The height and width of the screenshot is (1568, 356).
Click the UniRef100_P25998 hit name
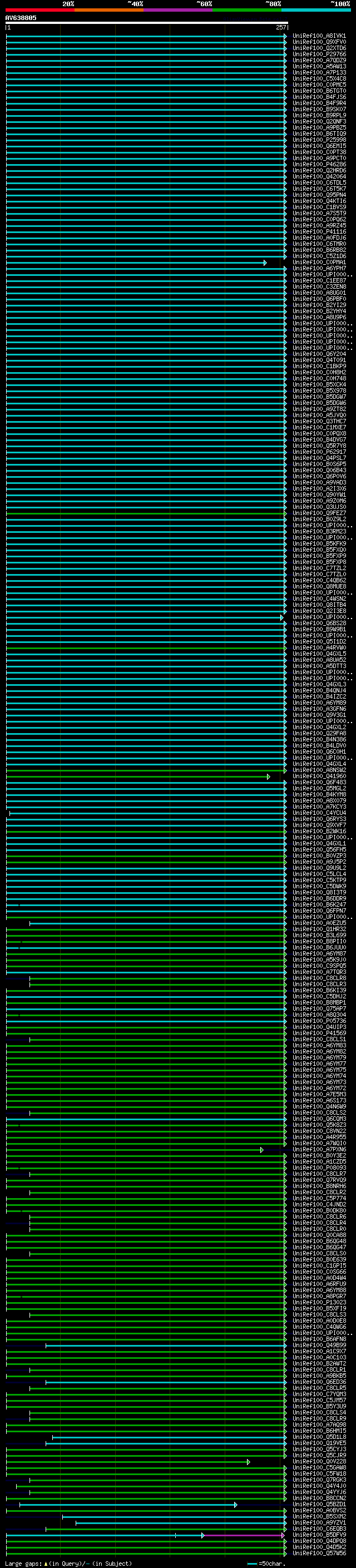coord(319,140)
